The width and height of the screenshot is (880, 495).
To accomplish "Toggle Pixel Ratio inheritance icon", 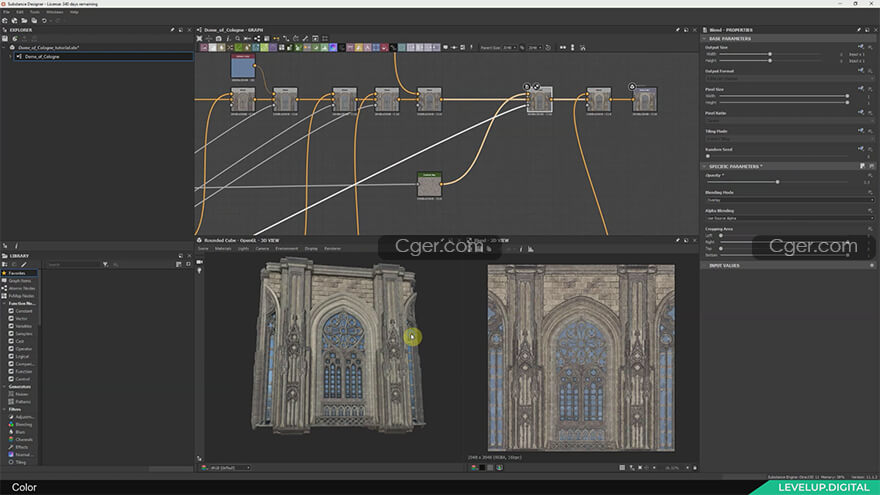I will point(860,112).
